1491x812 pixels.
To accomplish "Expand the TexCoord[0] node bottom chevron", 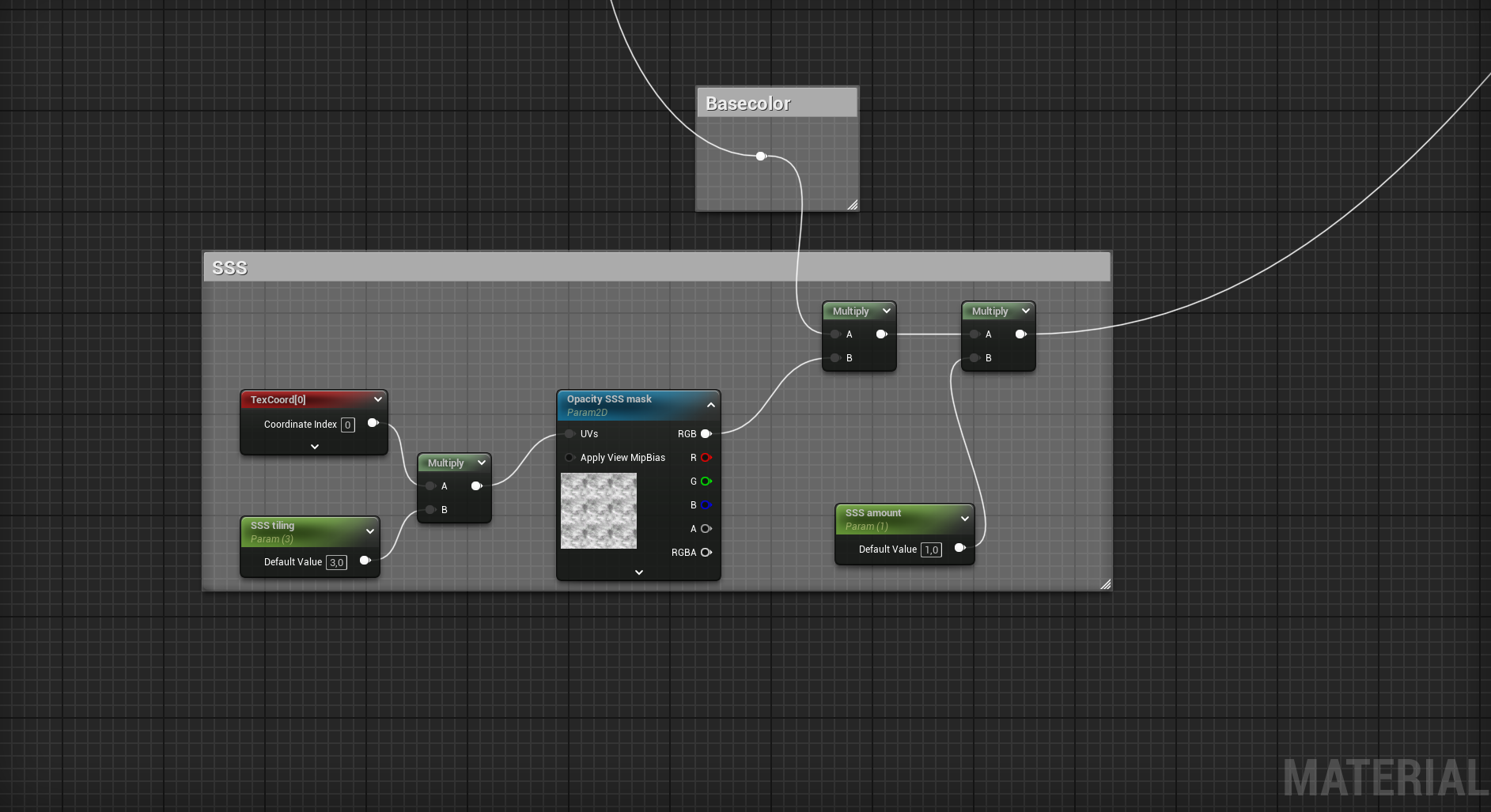I will 315,447.
